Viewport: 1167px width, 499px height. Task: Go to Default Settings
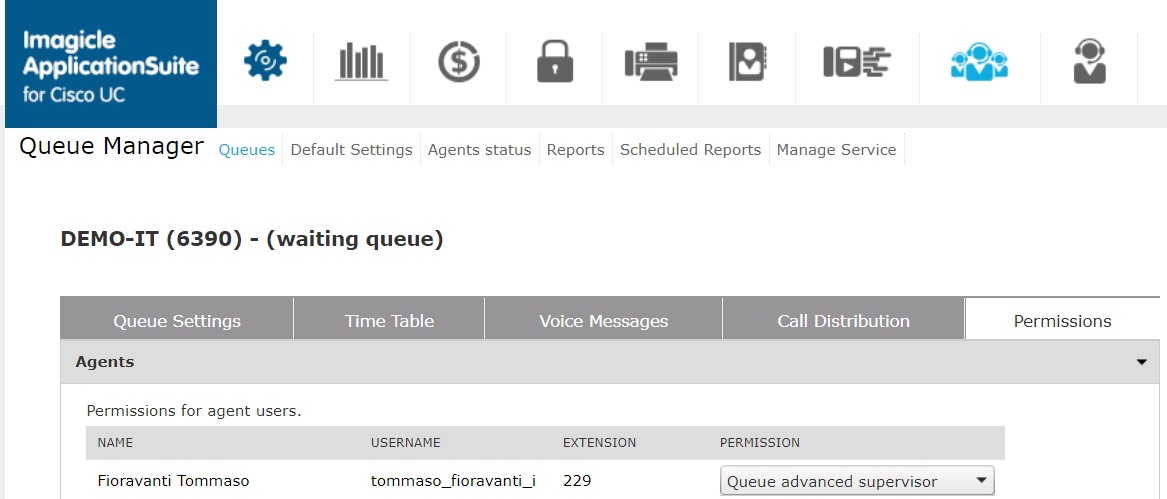coord(351,150)
